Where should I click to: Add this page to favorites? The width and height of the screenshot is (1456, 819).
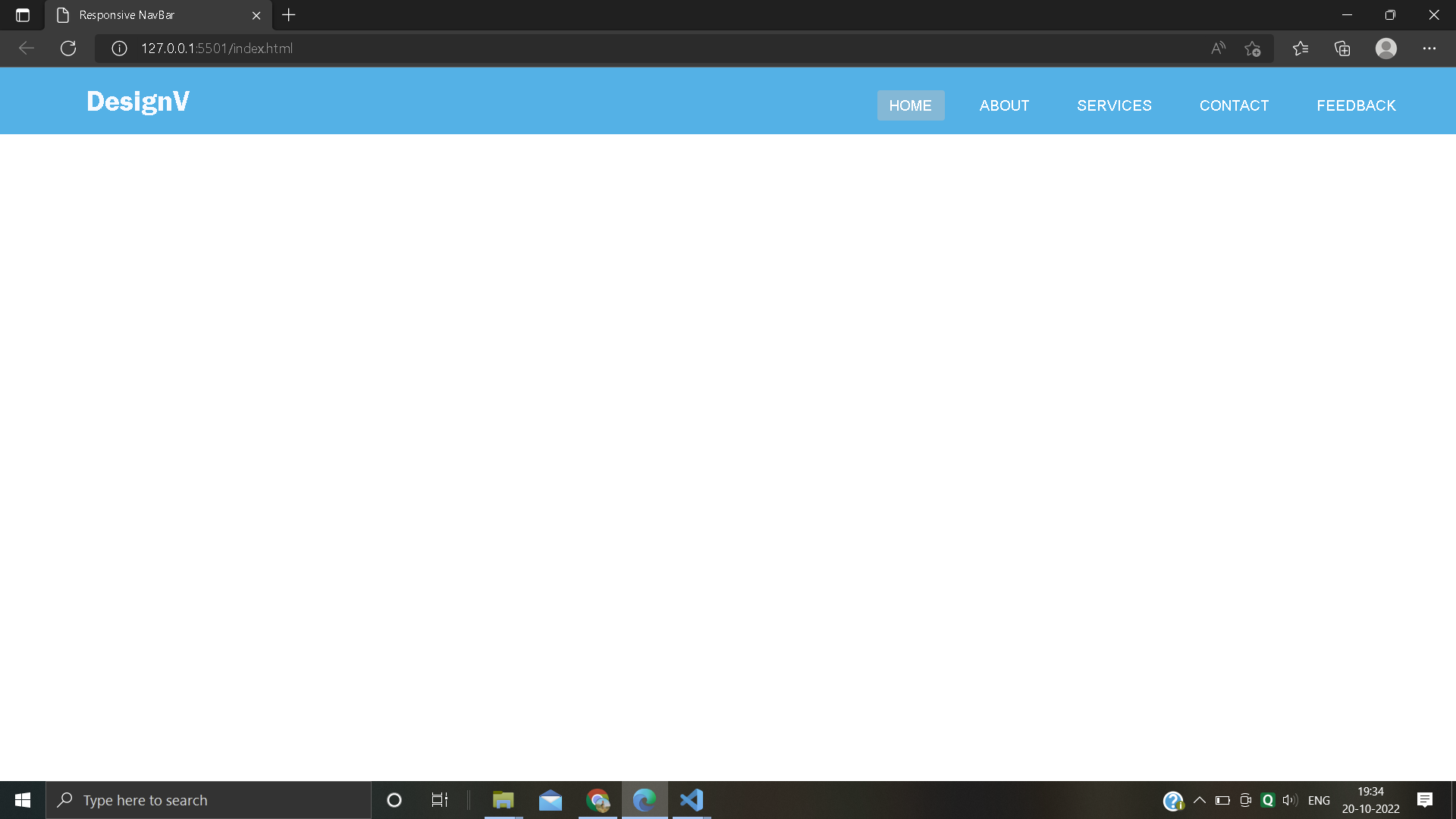point(1253,48)
